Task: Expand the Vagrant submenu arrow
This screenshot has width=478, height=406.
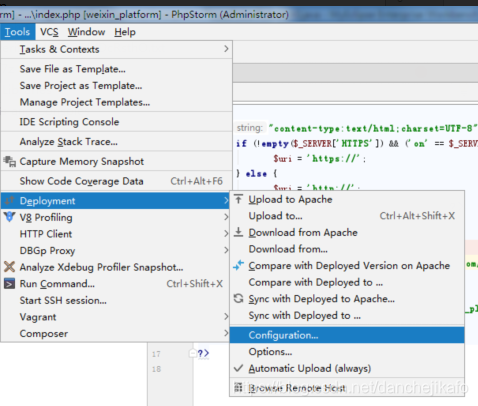Action: 226,316
